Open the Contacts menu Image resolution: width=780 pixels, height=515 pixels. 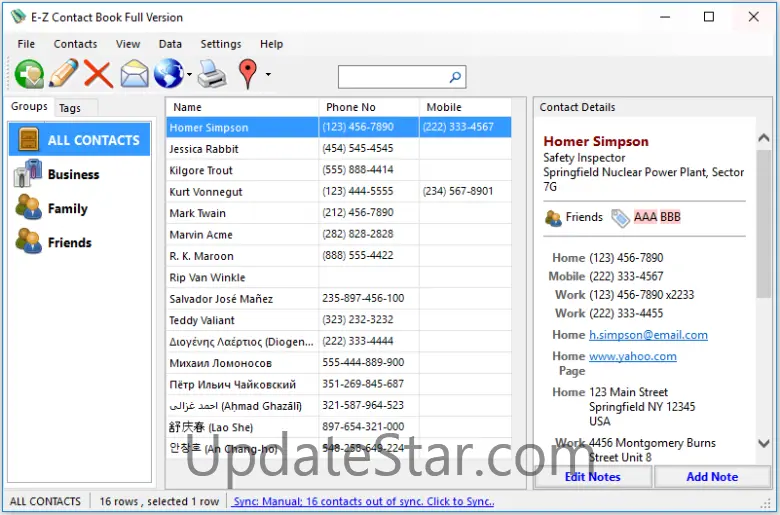75,44
